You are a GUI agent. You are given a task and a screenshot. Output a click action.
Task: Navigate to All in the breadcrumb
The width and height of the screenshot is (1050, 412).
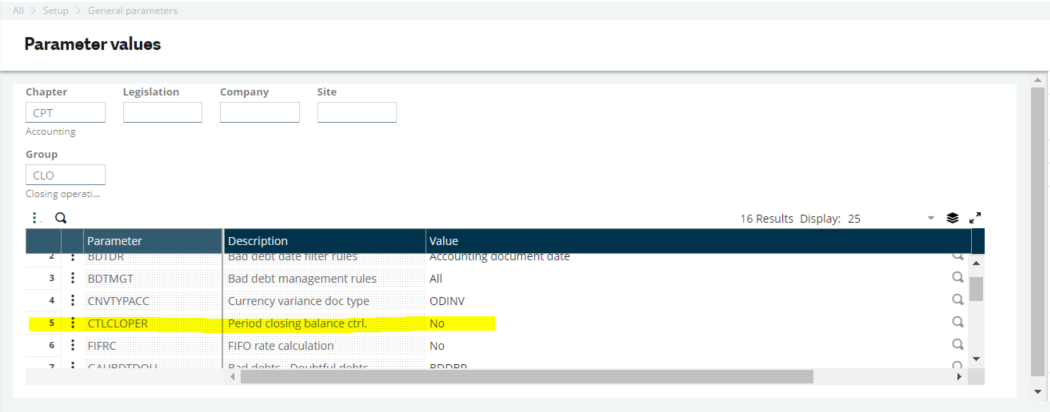[19, 10]
